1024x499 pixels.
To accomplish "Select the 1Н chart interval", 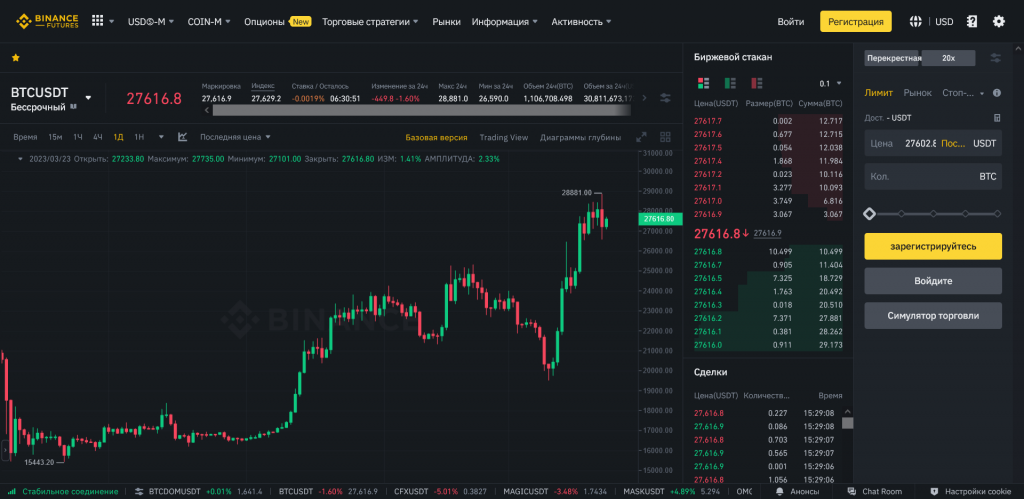I will point(139,137).
